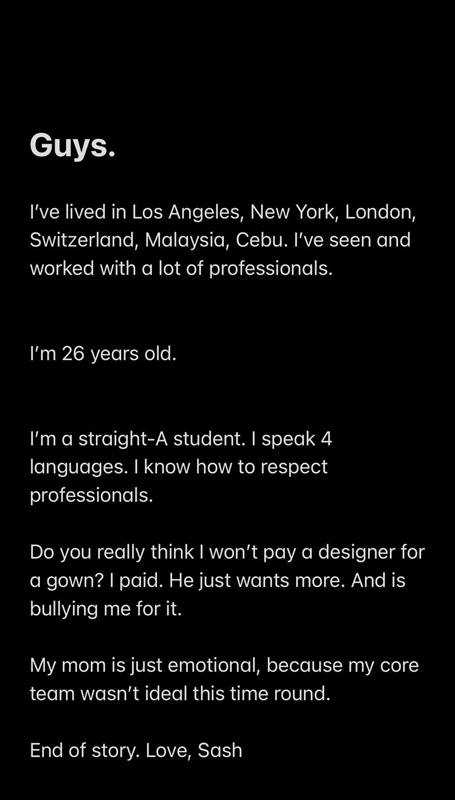This screenshot has width=455, height=800.
Task: Click the phrase "worked with a lot of professionals"
Action: [181, 269]
